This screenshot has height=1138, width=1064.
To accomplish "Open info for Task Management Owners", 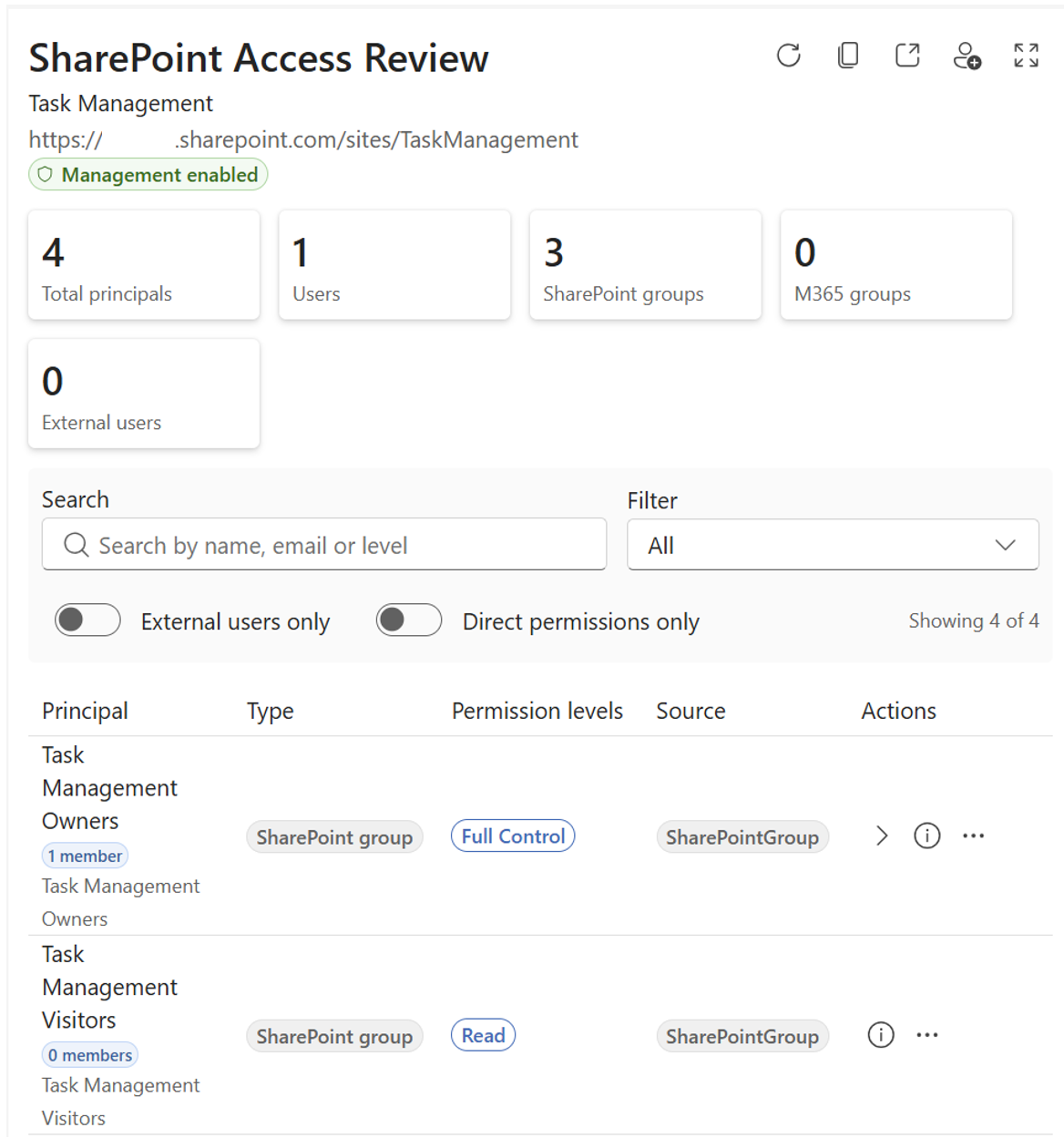I will tap(926, 836).
